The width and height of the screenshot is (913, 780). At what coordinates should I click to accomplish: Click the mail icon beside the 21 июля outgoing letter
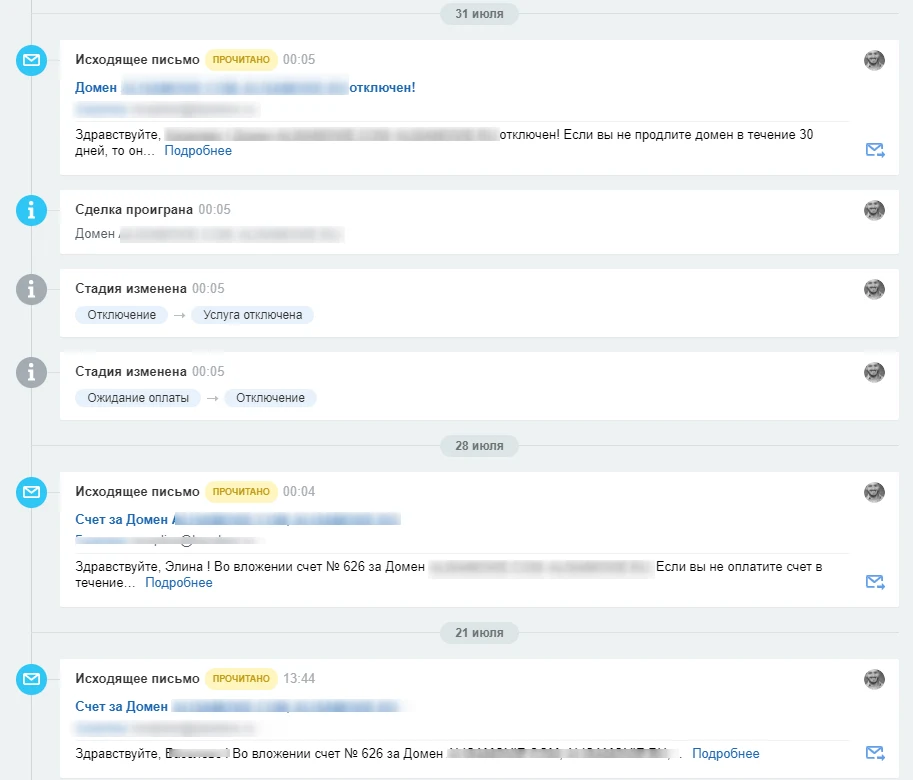[31, 679]
